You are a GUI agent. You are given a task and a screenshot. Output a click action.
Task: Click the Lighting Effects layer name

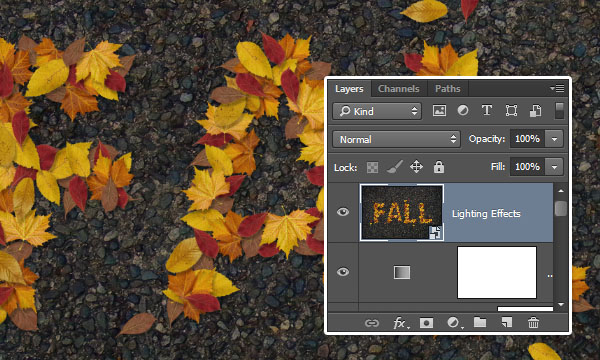point(486,213)
